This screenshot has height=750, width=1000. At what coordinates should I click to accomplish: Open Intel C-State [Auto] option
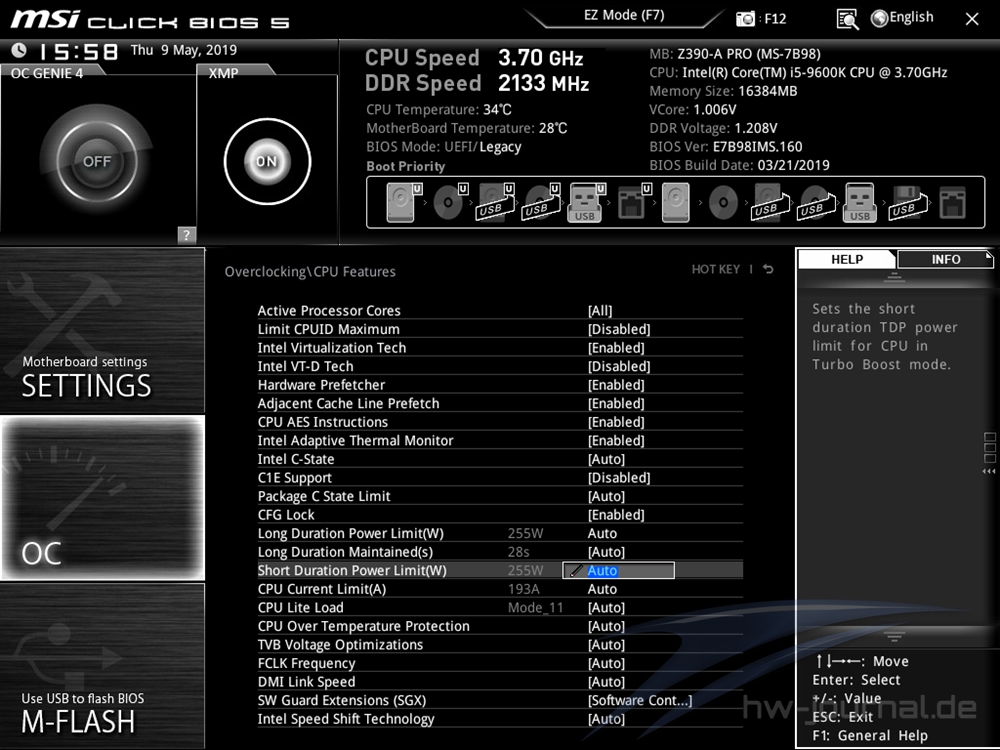point(500,459)
